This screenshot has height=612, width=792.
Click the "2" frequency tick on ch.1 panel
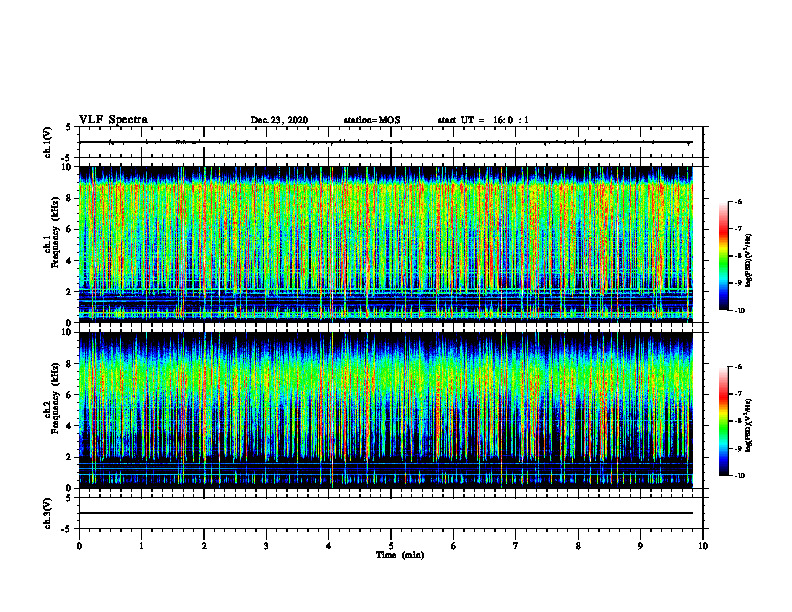(70, 291)
